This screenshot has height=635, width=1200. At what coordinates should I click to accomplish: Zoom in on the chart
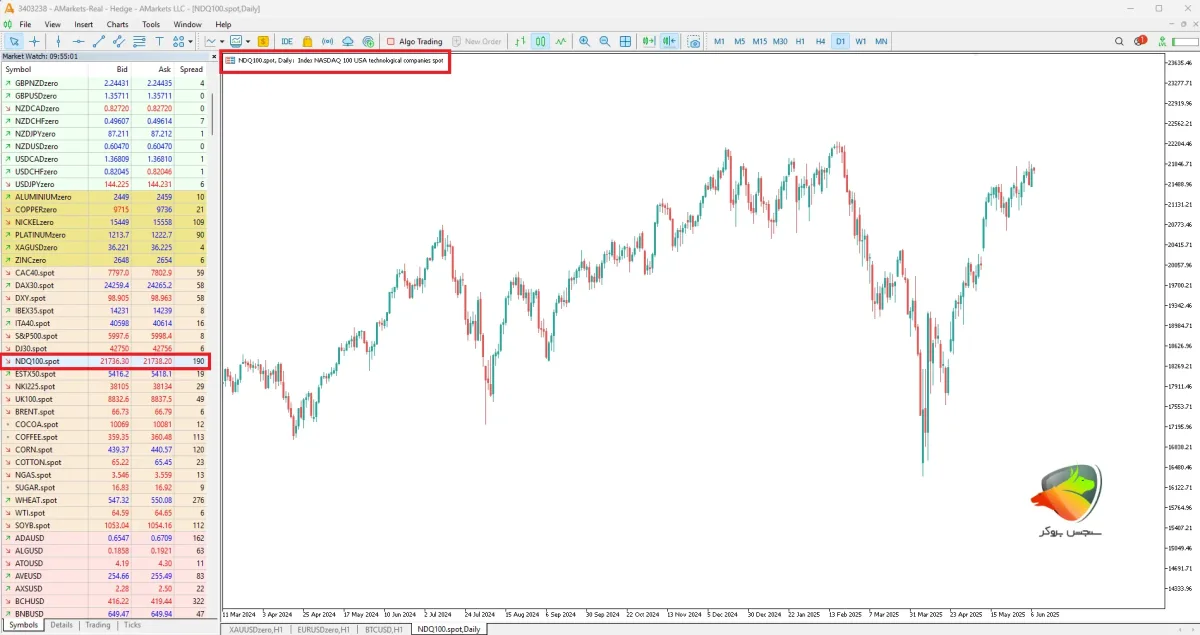coord(584,41)
